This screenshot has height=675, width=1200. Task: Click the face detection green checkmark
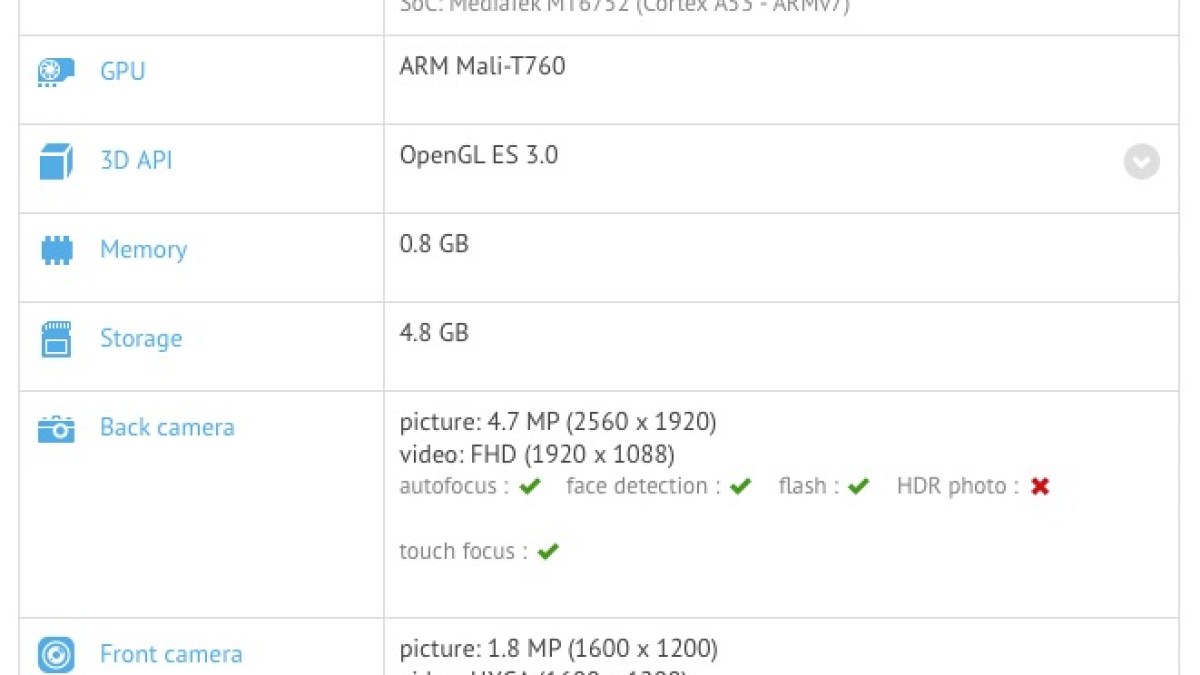pyautogui.click(x=740, y=487)
